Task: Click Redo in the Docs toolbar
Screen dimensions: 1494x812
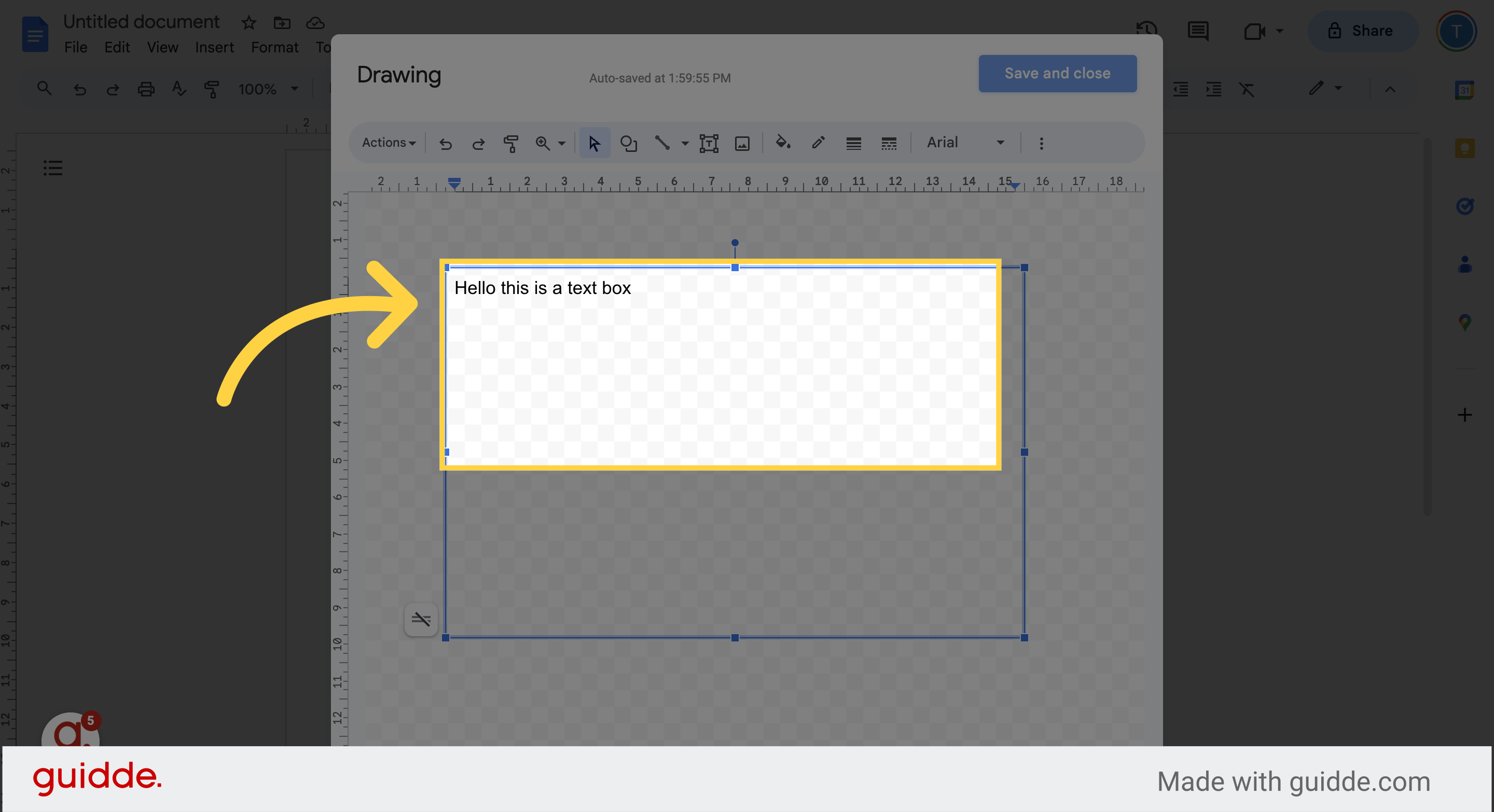Action: 113,89
